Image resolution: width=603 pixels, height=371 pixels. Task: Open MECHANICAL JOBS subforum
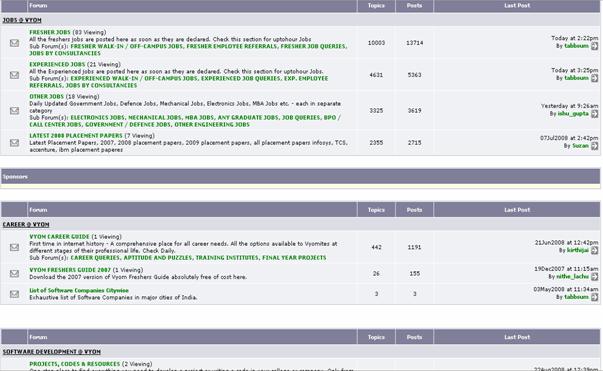pos(155,118)
